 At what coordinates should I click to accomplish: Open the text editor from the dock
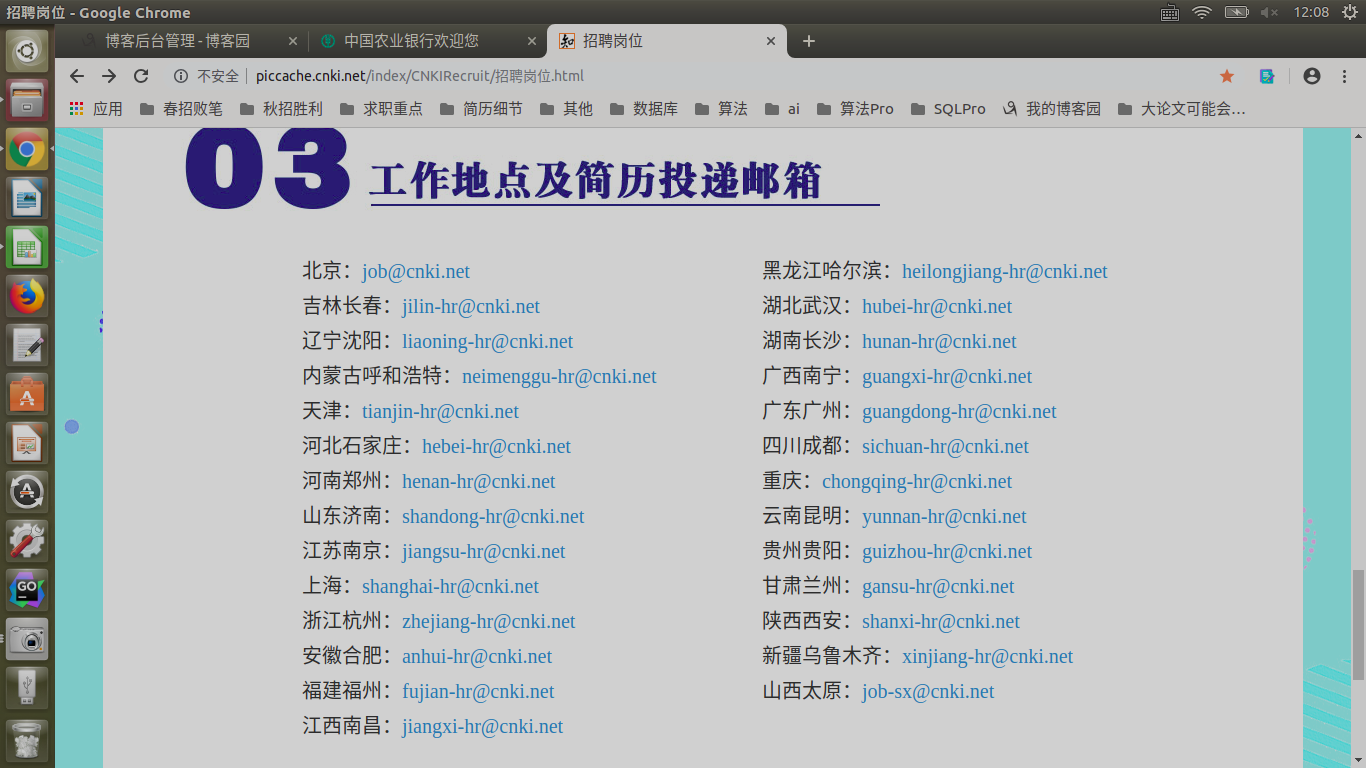pos(27,345)
